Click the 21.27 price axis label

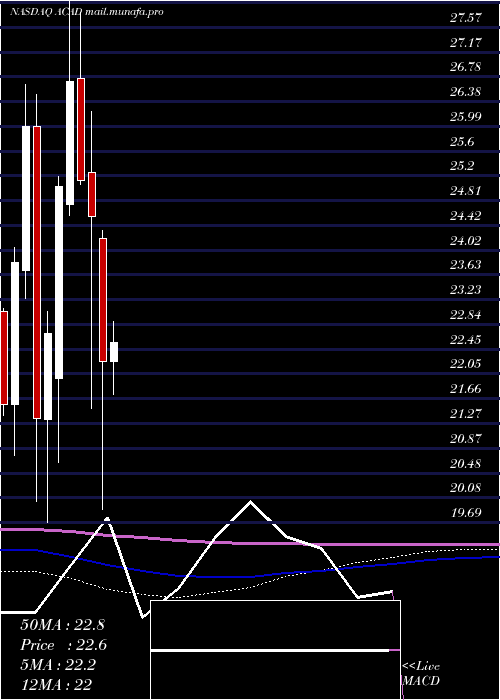(x=466, y=414)
